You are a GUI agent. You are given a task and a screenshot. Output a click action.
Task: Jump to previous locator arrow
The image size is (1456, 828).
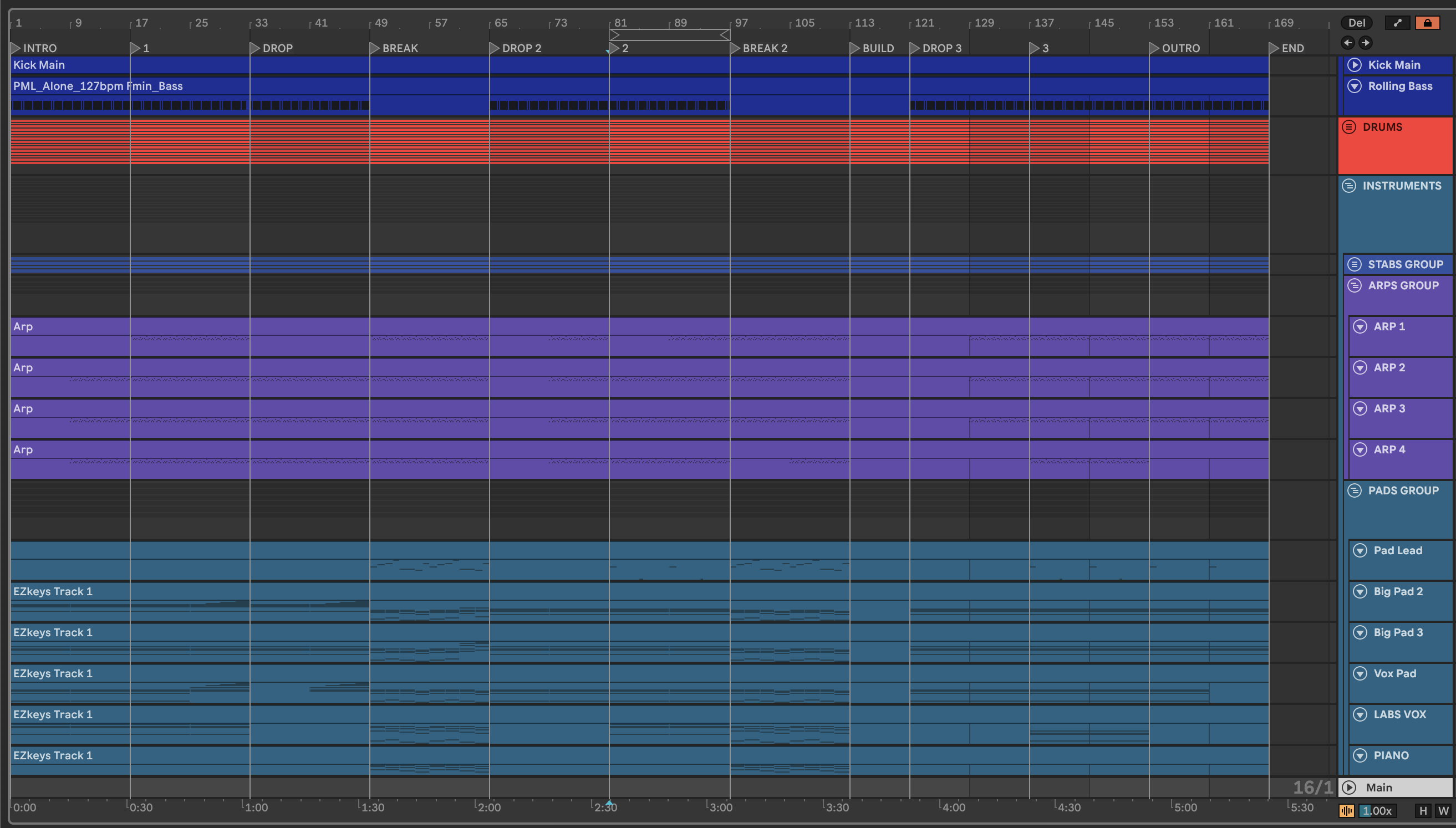coord(1347,43)
